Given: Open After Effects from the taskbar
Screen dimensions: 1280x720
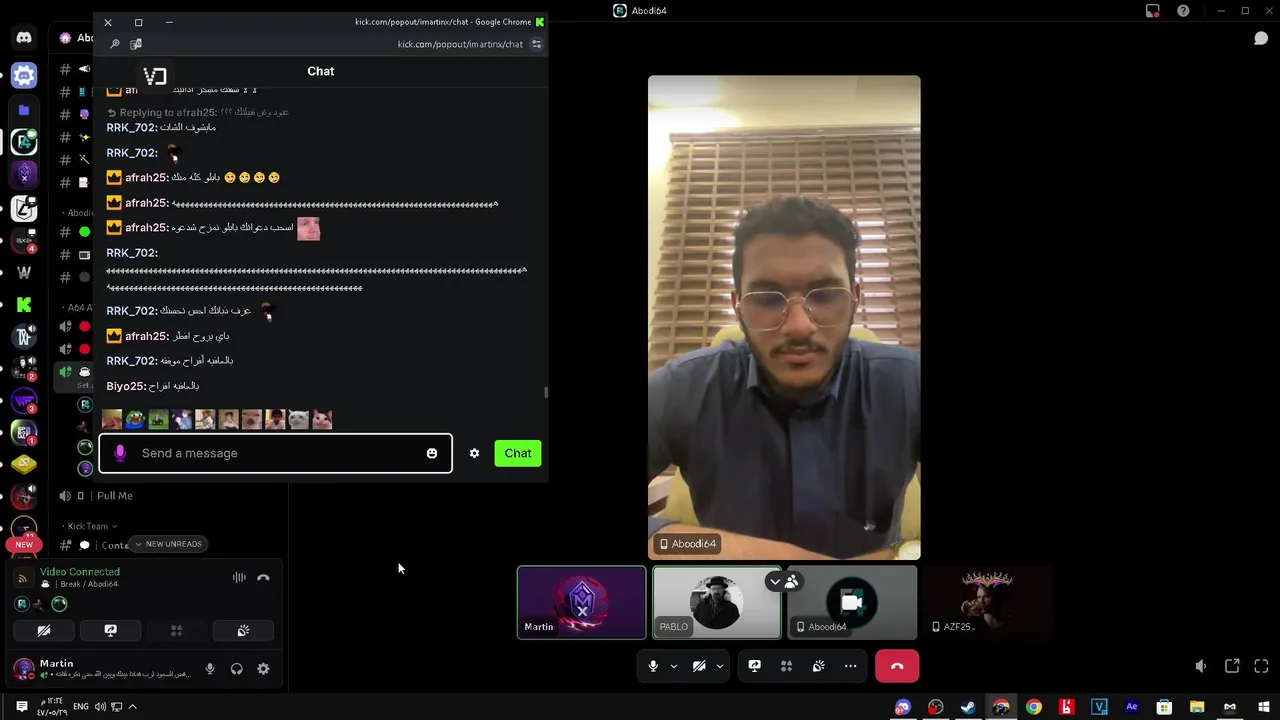Looking at the screenshot, I should tap(1132, 707).
